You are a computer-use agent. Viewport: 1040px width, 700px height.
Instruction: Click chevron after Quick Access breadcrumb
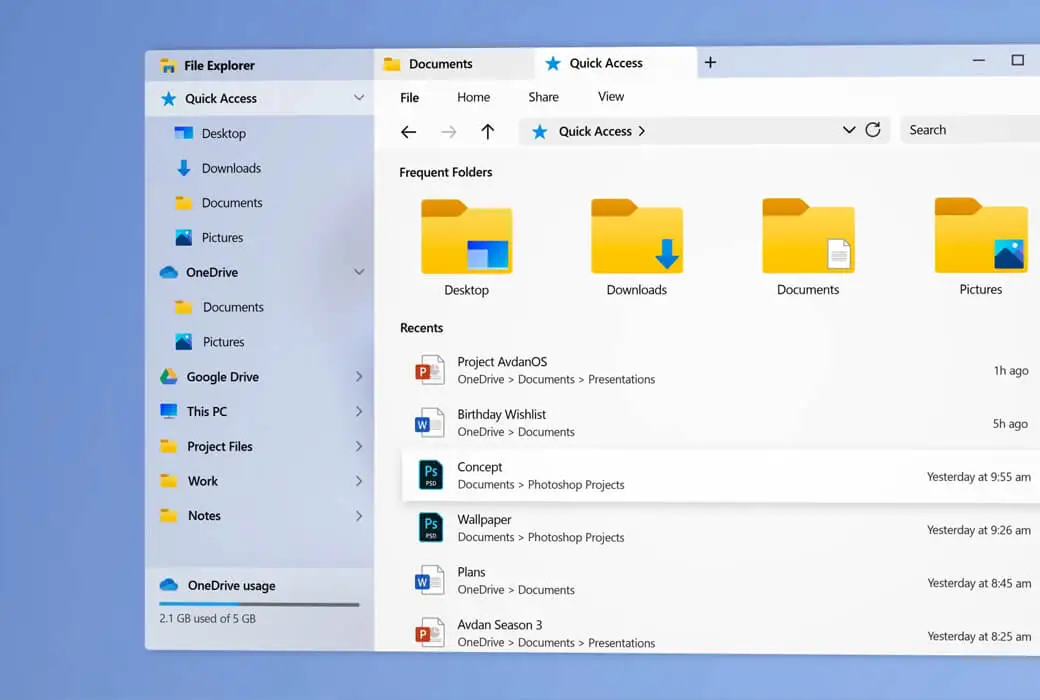(641, 131)
